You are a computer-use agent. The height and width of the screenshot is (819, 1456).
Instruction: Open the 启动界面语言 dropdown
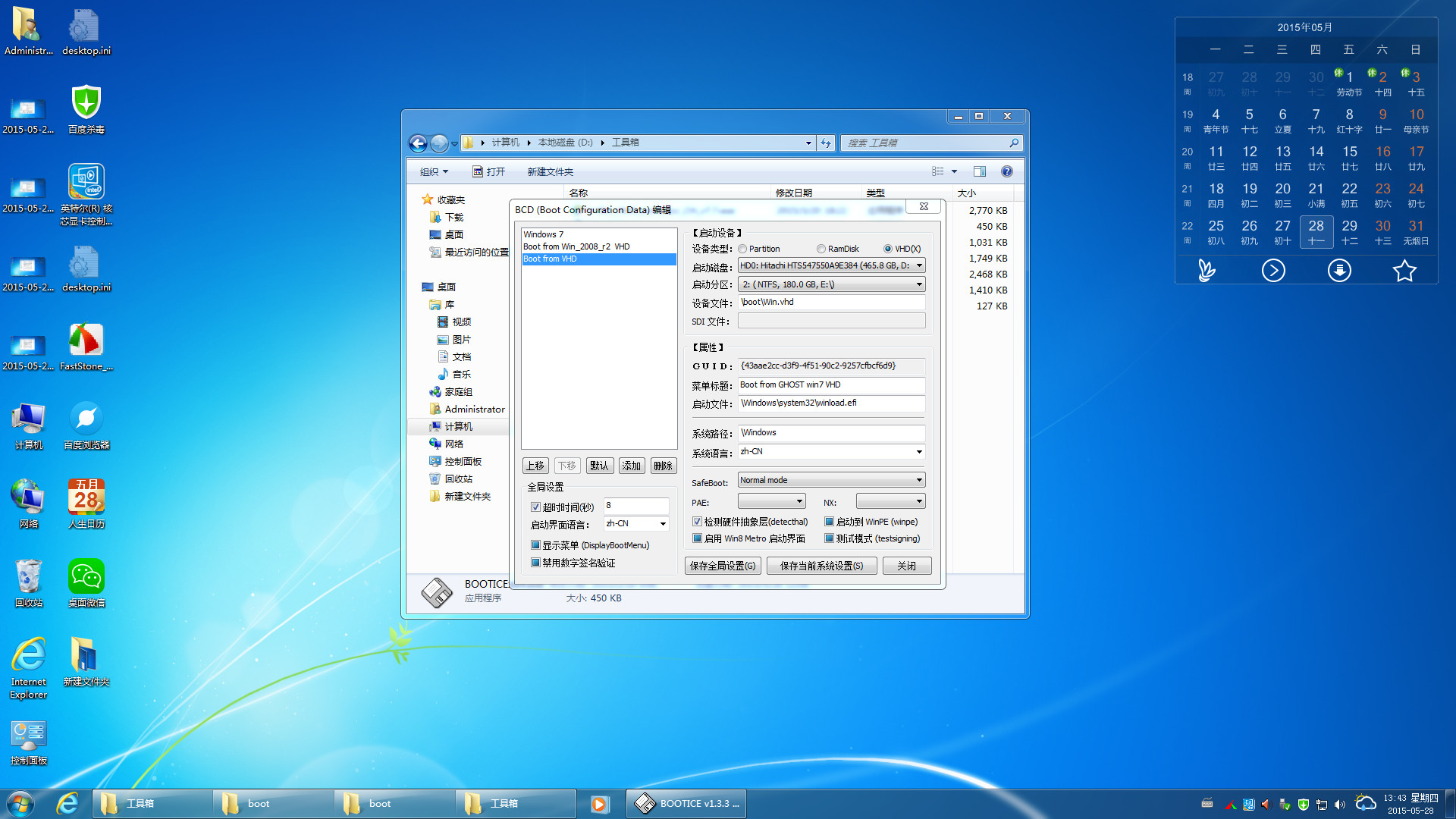point(635,523)
